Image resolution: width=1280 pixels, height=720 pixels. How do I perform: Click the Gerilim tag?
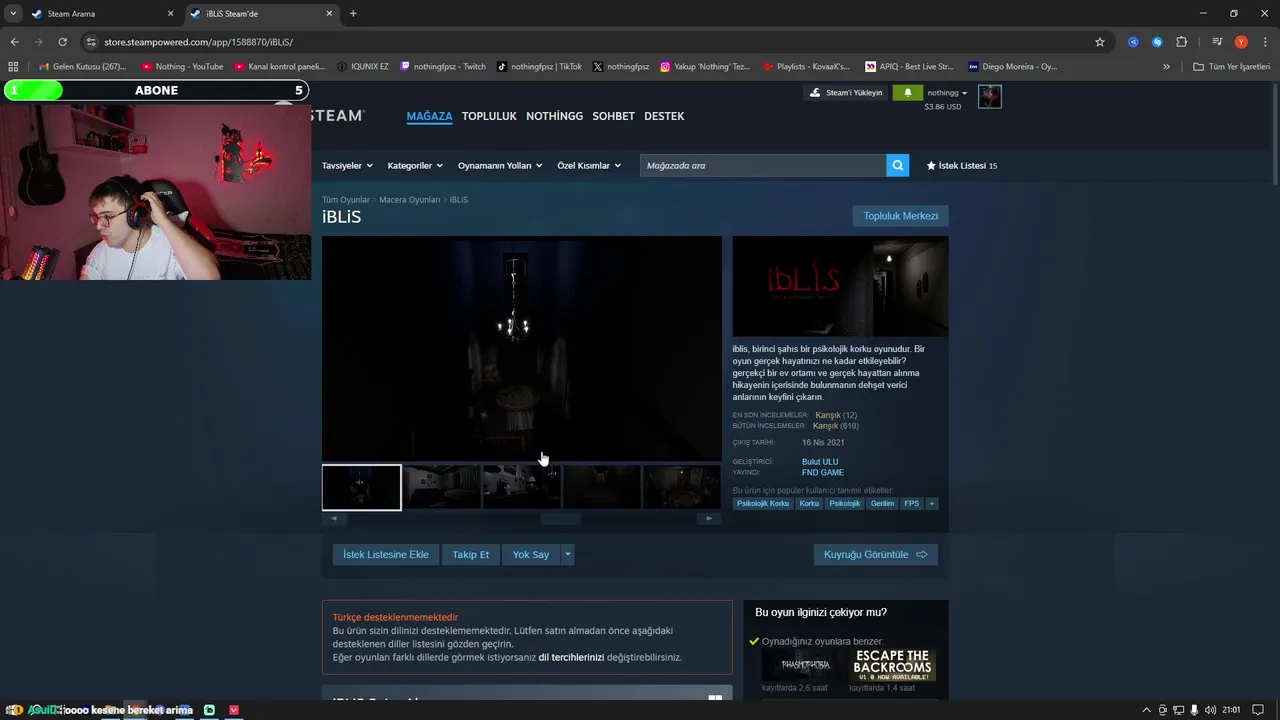click(x=882, y=504)
